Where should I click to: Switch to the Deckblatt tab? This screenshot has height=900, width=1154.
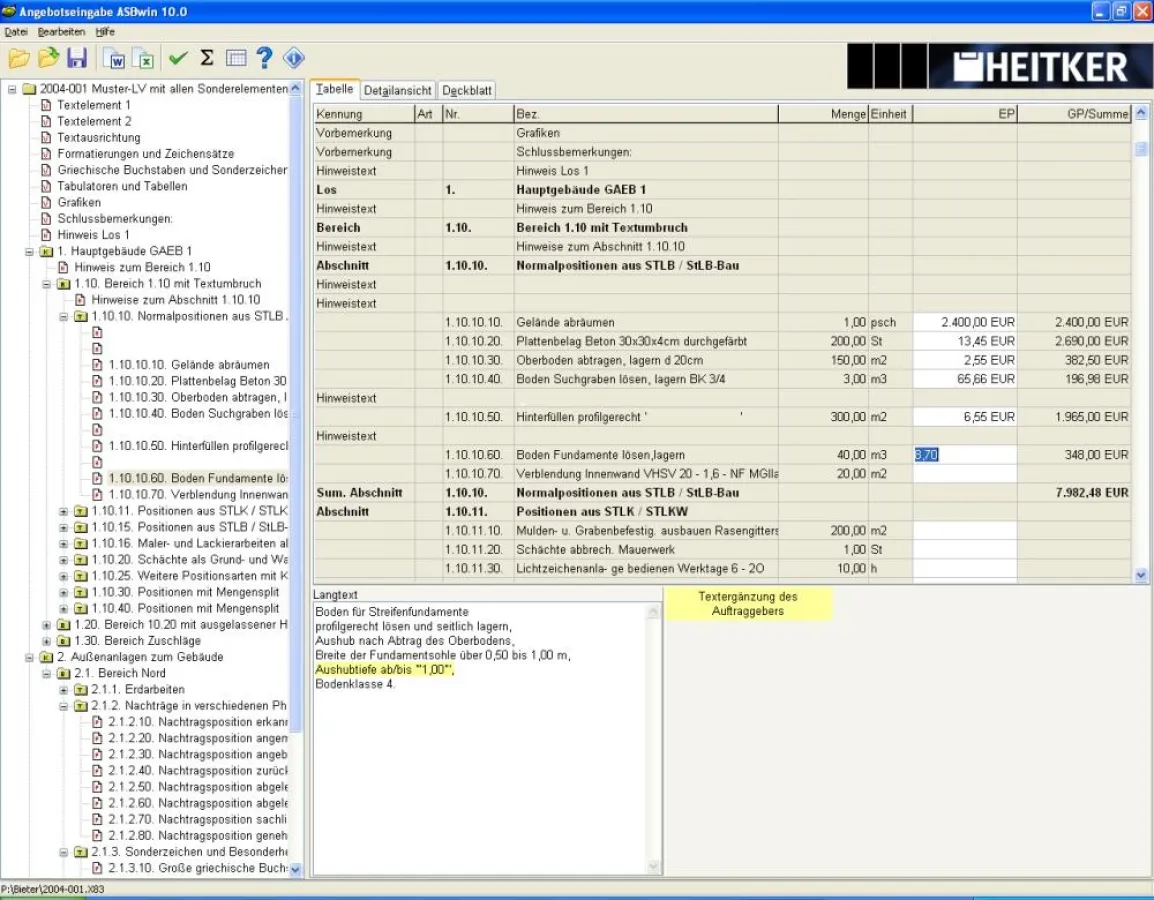pyautogui.click(x=466, y=90)
